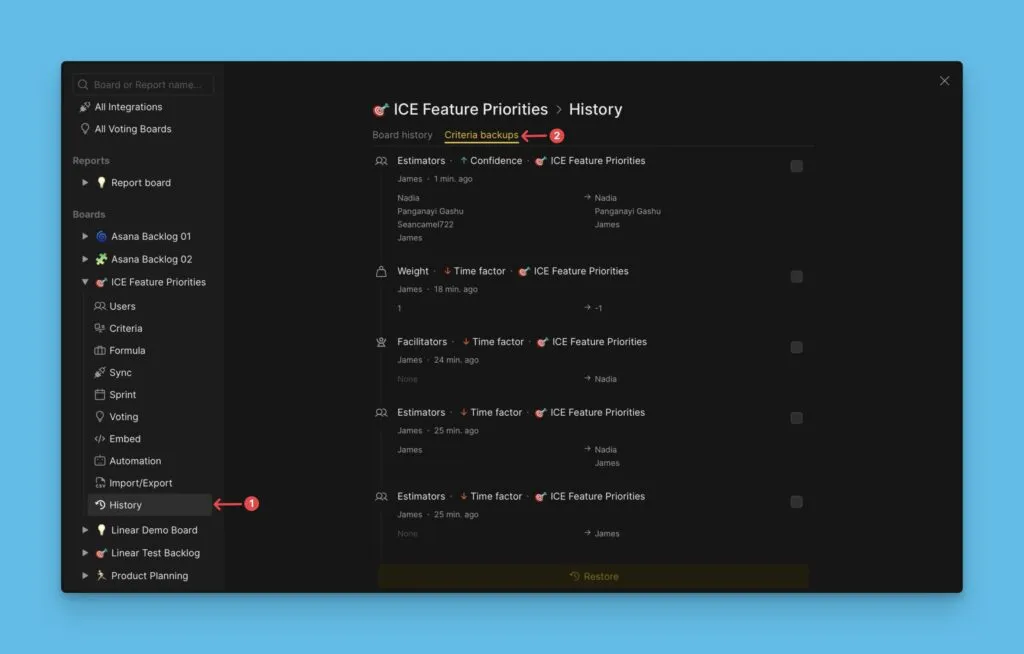1024x654 pixels.
Task: Tick the Facilitators Time factor checkbox
Action: (x=796, y=347)
